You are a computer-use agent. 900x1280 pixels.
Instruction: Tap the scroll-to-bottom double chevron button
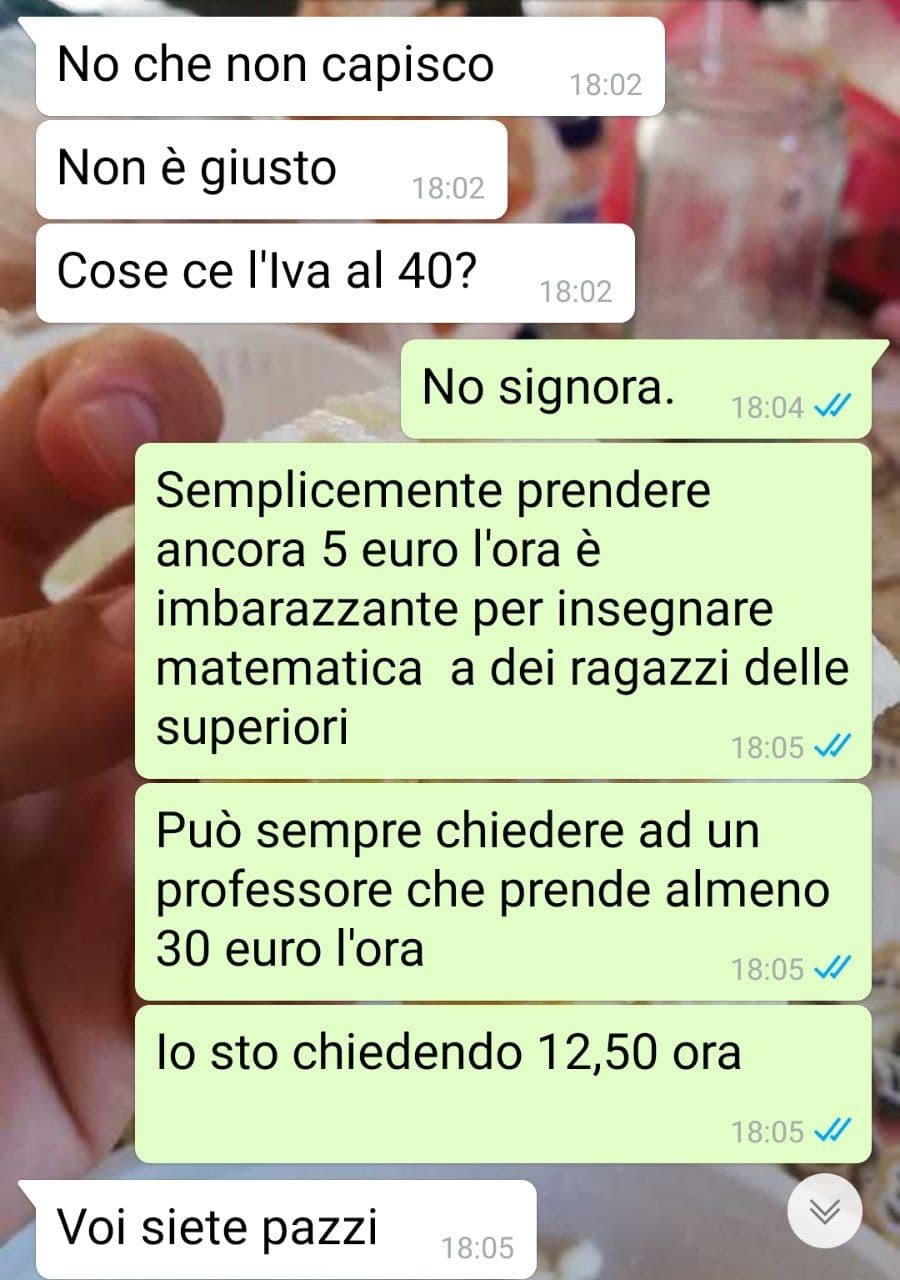824,1211
